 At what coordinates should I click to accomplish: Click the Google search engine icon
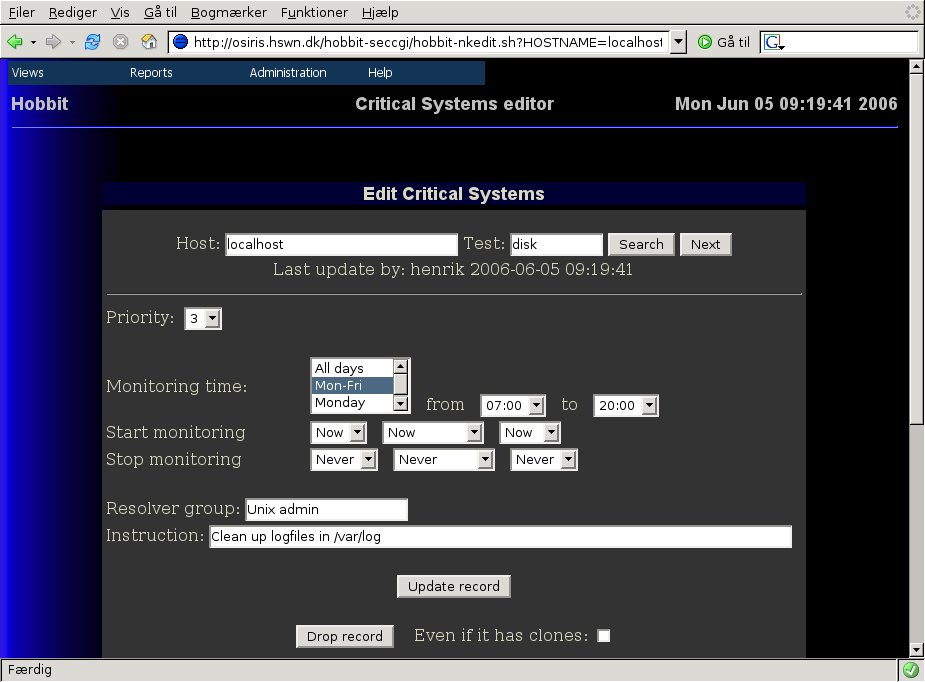coord(773,42)
